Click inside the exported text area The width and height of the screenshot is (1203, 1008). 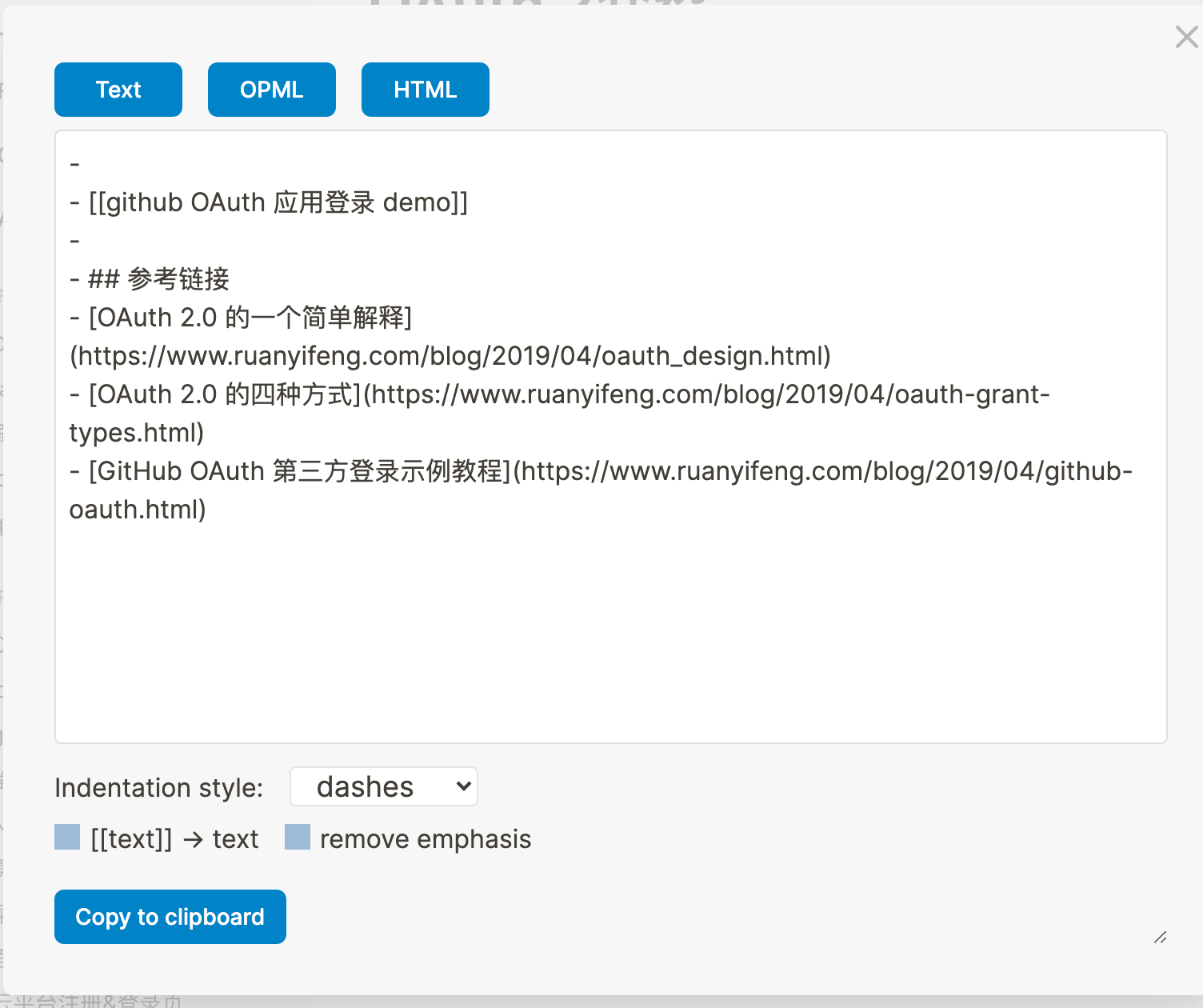coord(608,624)
